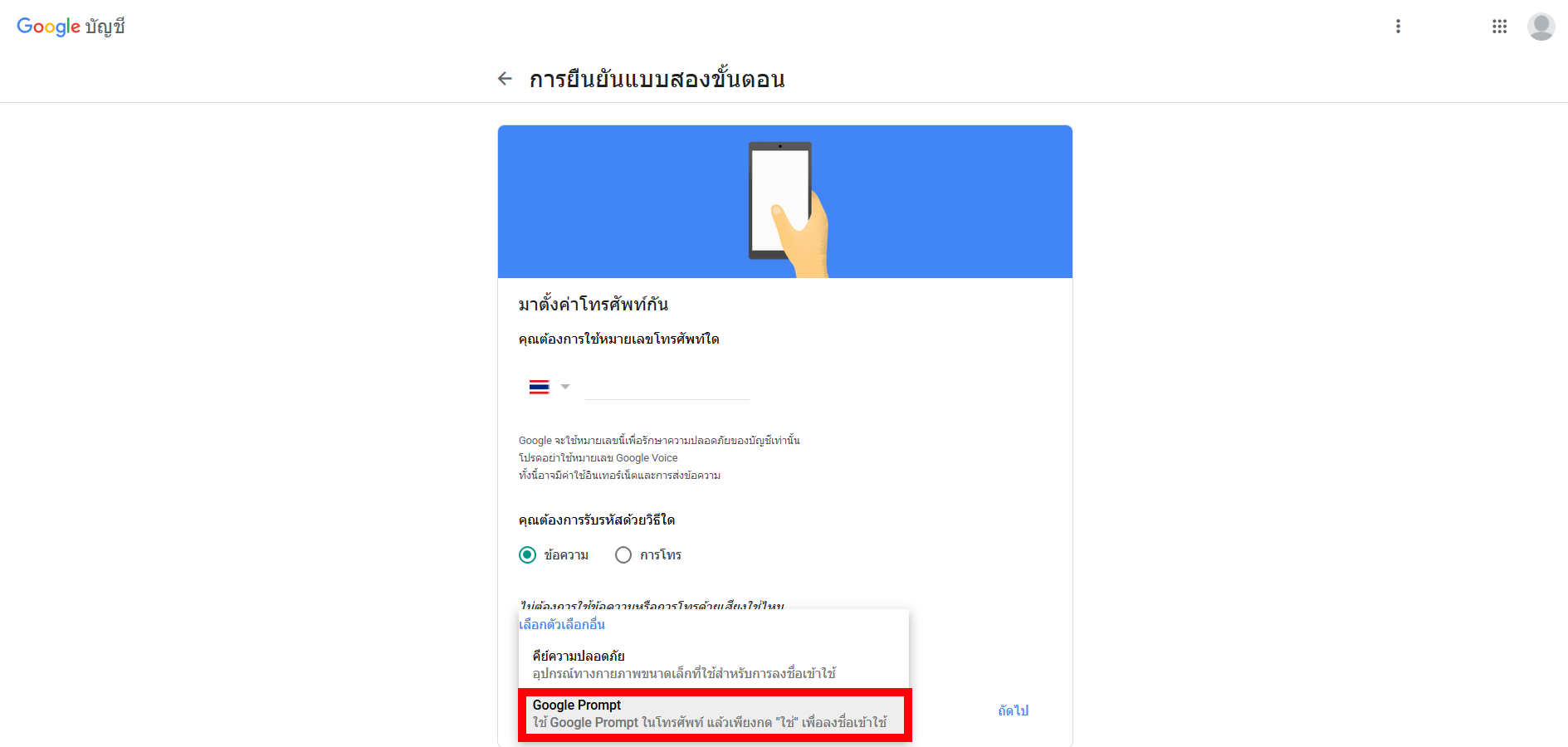Click the Thailand flag icon
The height and width of the screenshot is (747, 1568).
pos(540,387)
